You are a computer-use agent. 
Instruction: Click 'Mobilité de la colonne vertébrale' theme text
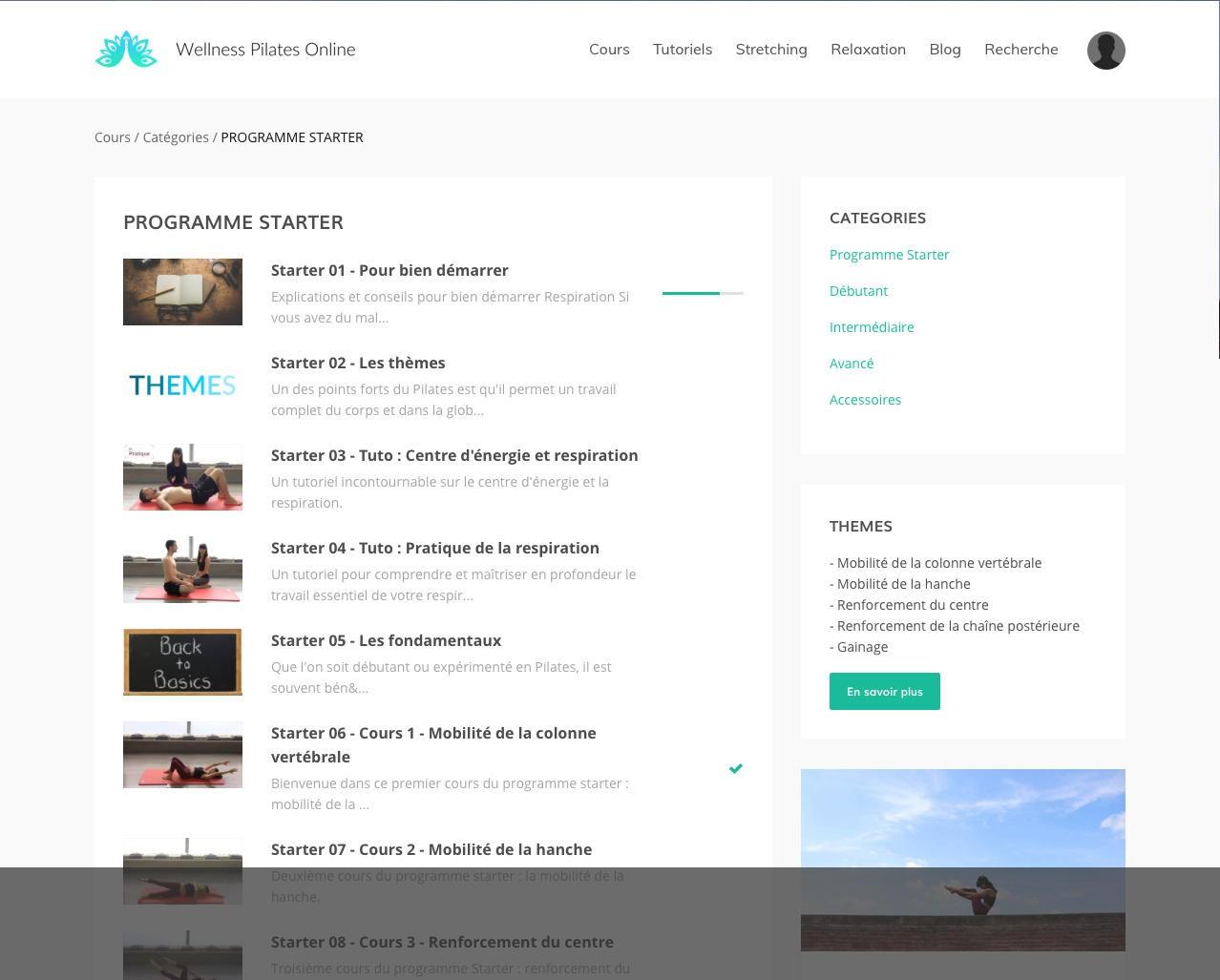(x=939, y=563)
